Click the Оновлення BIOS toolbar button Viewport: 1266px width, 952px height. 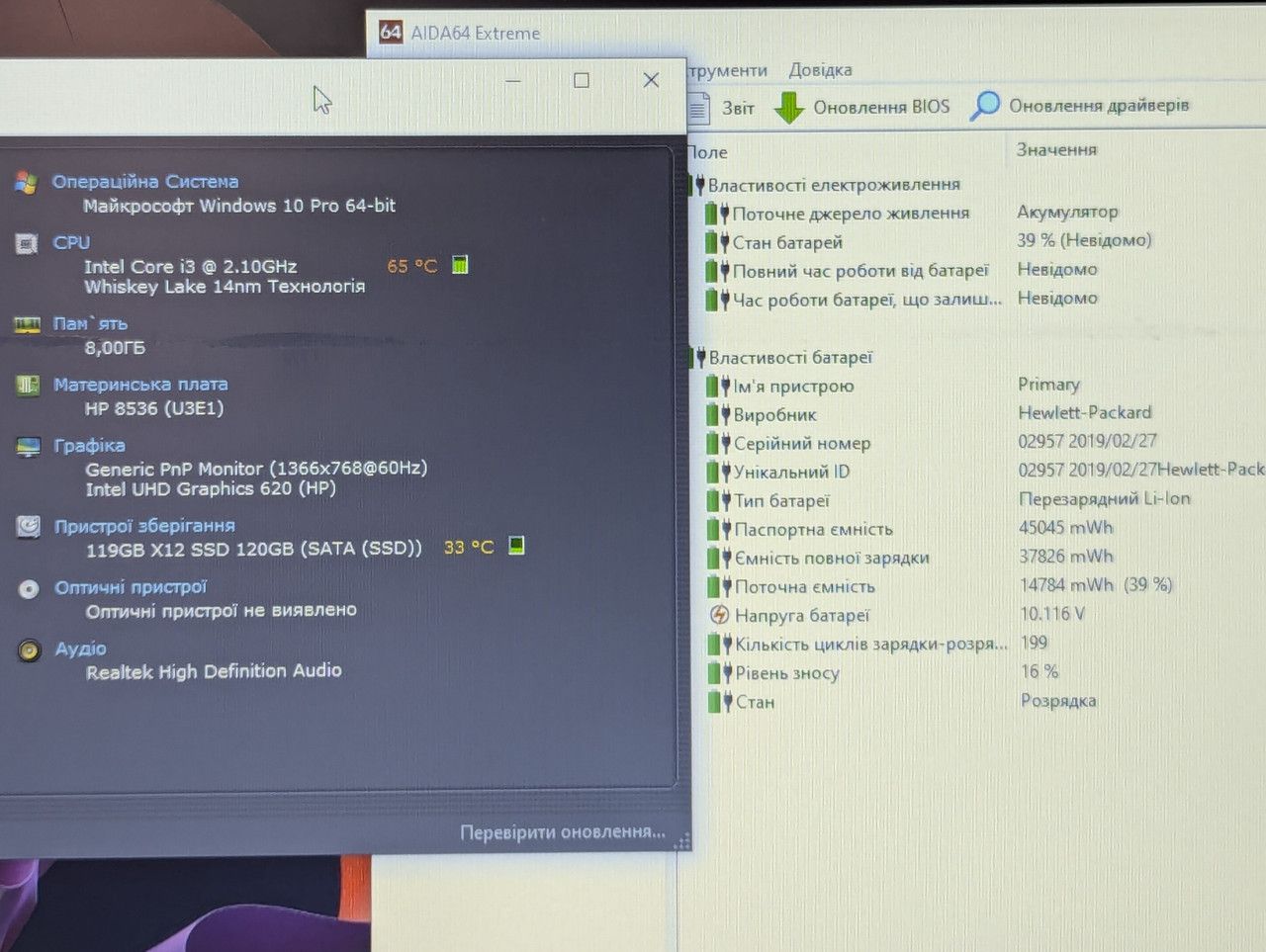click(861, 107)
